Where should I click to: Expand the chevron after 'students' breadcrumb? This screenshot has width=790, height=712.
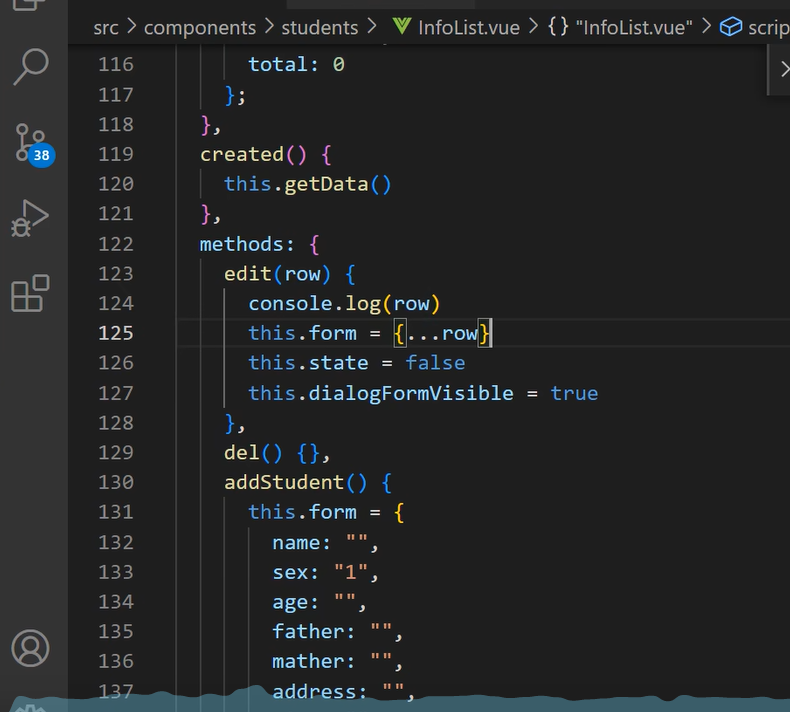coord(372,26)
